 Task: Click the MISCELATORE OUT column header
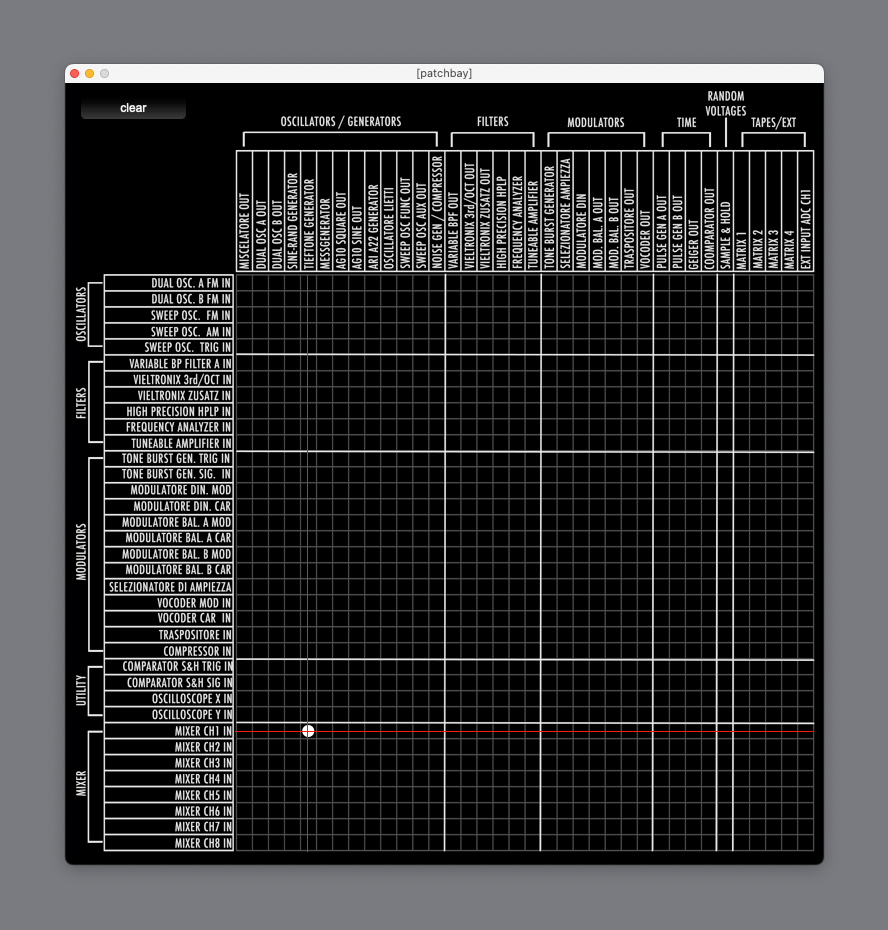(244, 211)
